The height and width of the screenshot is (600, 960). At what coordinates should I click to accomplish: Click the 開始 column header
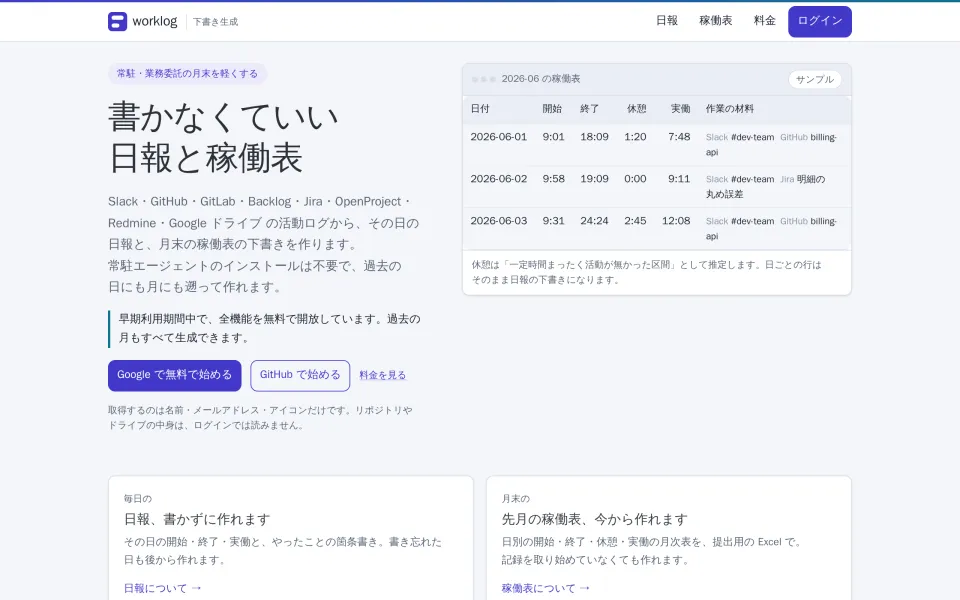[552, 108]
